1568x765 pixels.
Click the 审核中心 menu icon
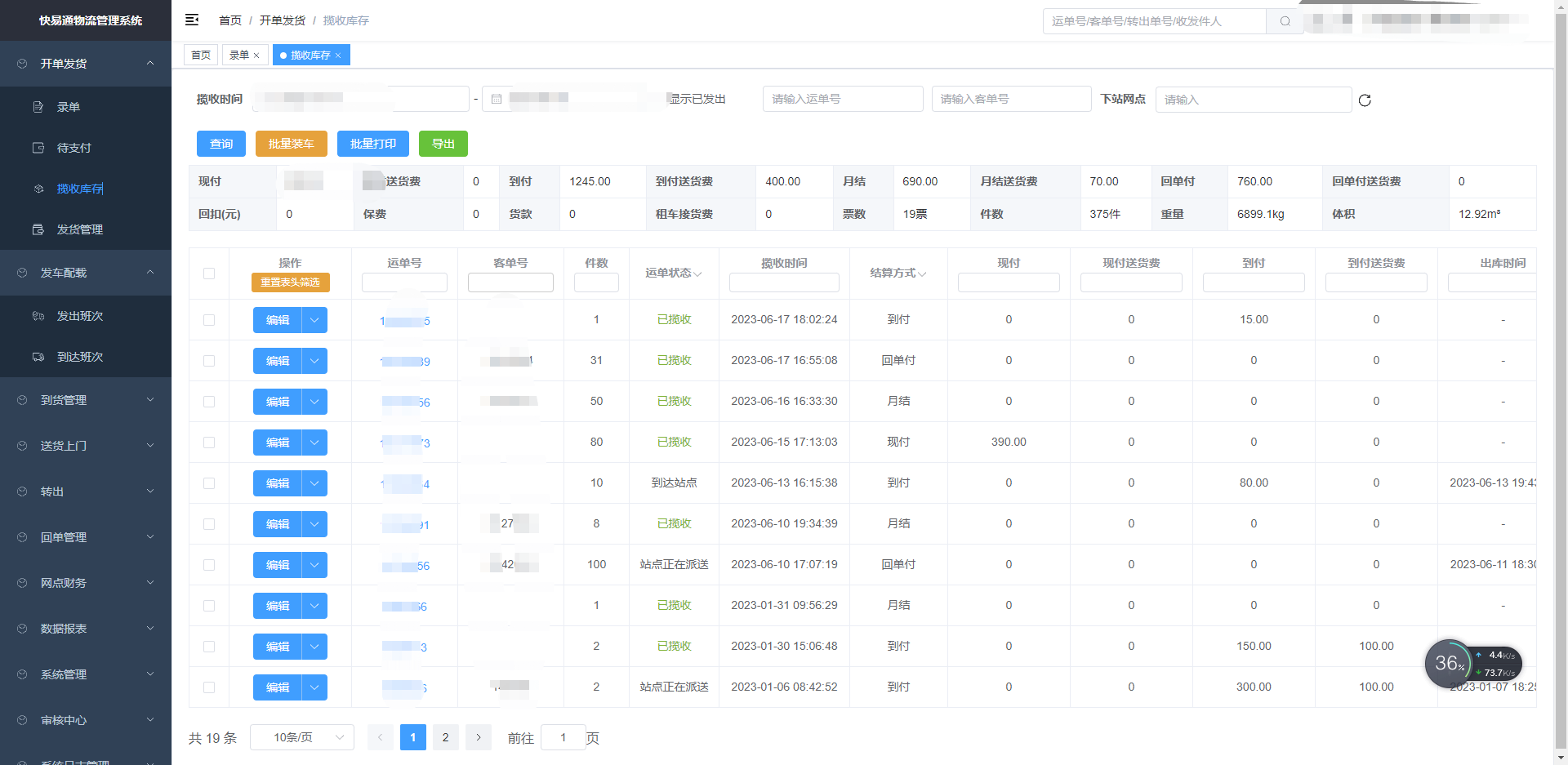[x=22, y=720]
